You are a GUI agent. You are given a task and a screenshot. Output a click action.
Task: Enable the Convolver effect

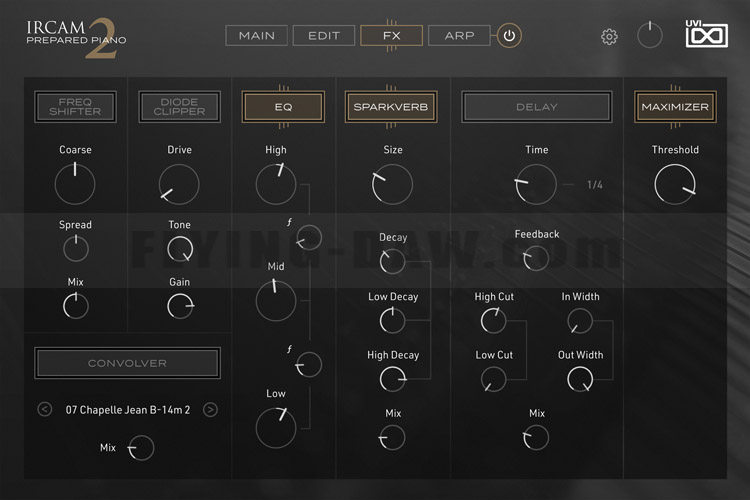[x=127, y=363]
